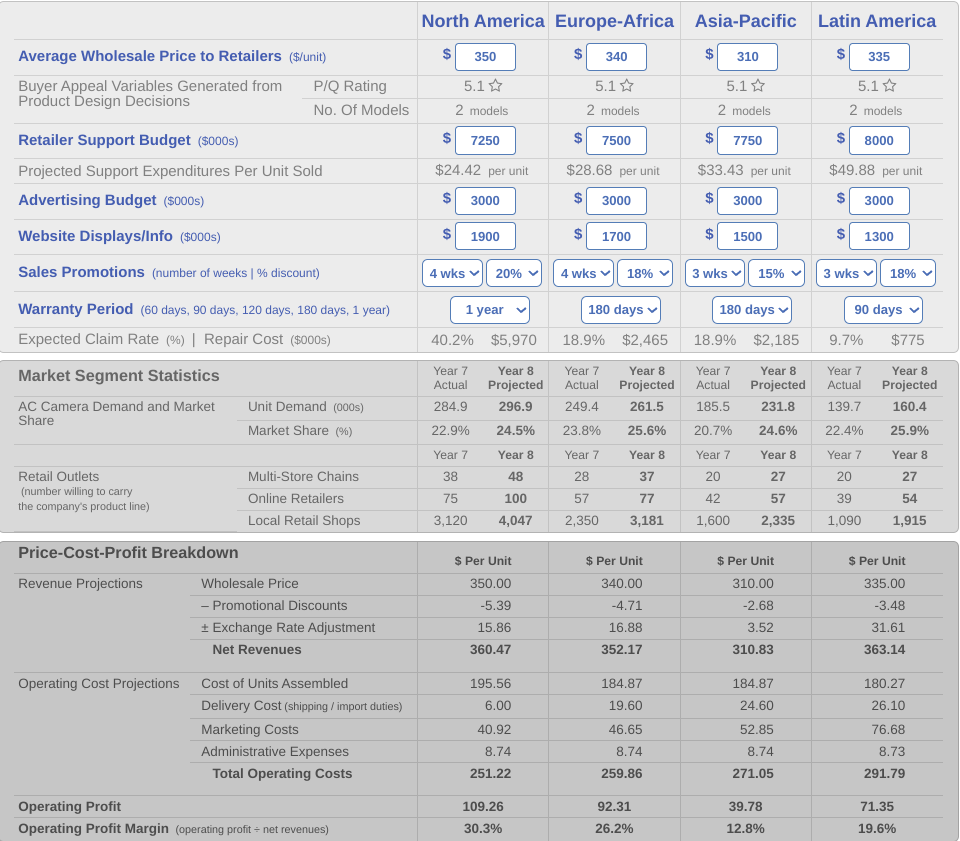Click the Asia-Pacific column header
This screenshot has height=841, width=960.
point(746,21)
